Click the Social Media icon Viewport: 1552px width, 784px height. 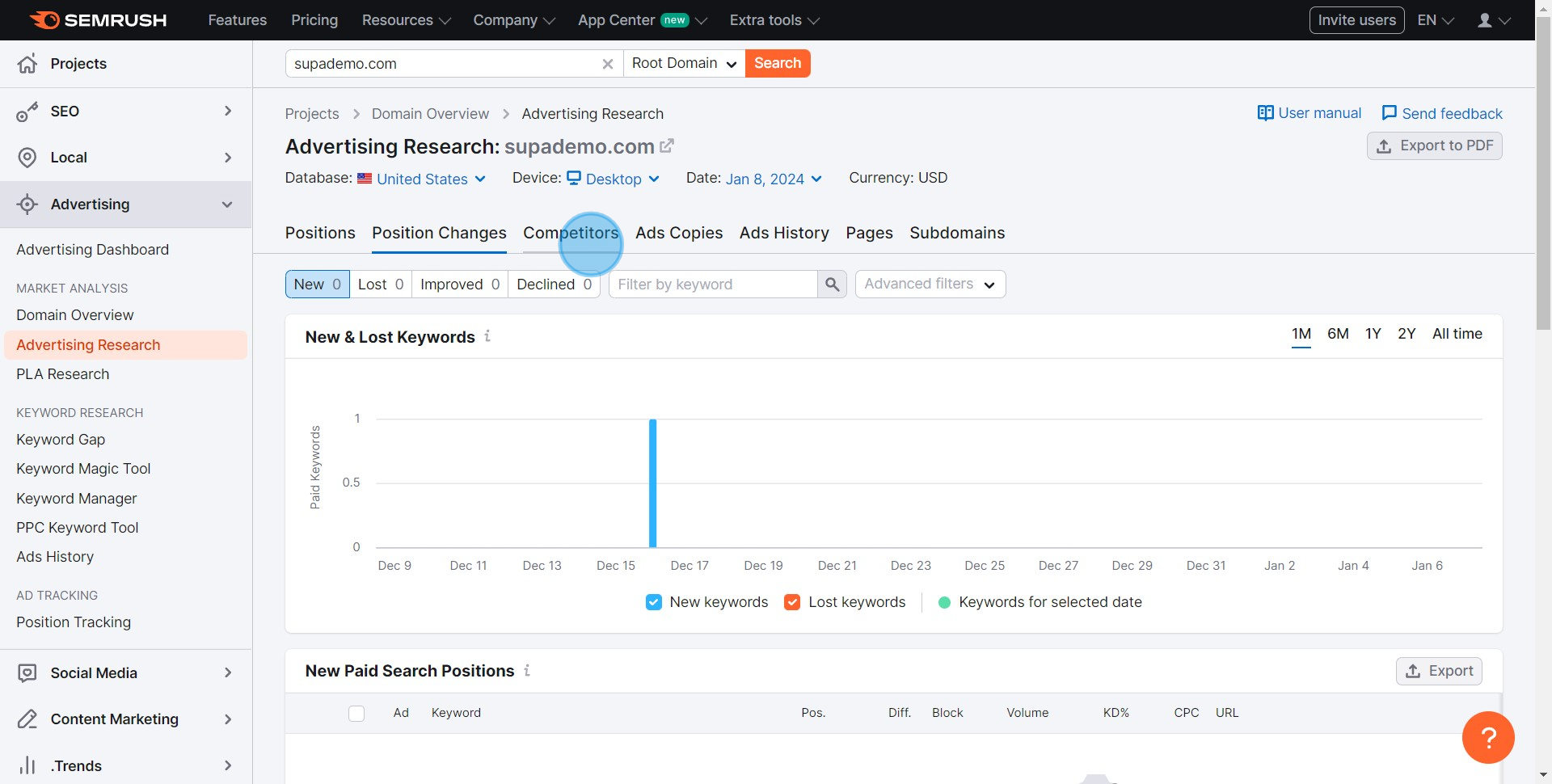[27, 673]
